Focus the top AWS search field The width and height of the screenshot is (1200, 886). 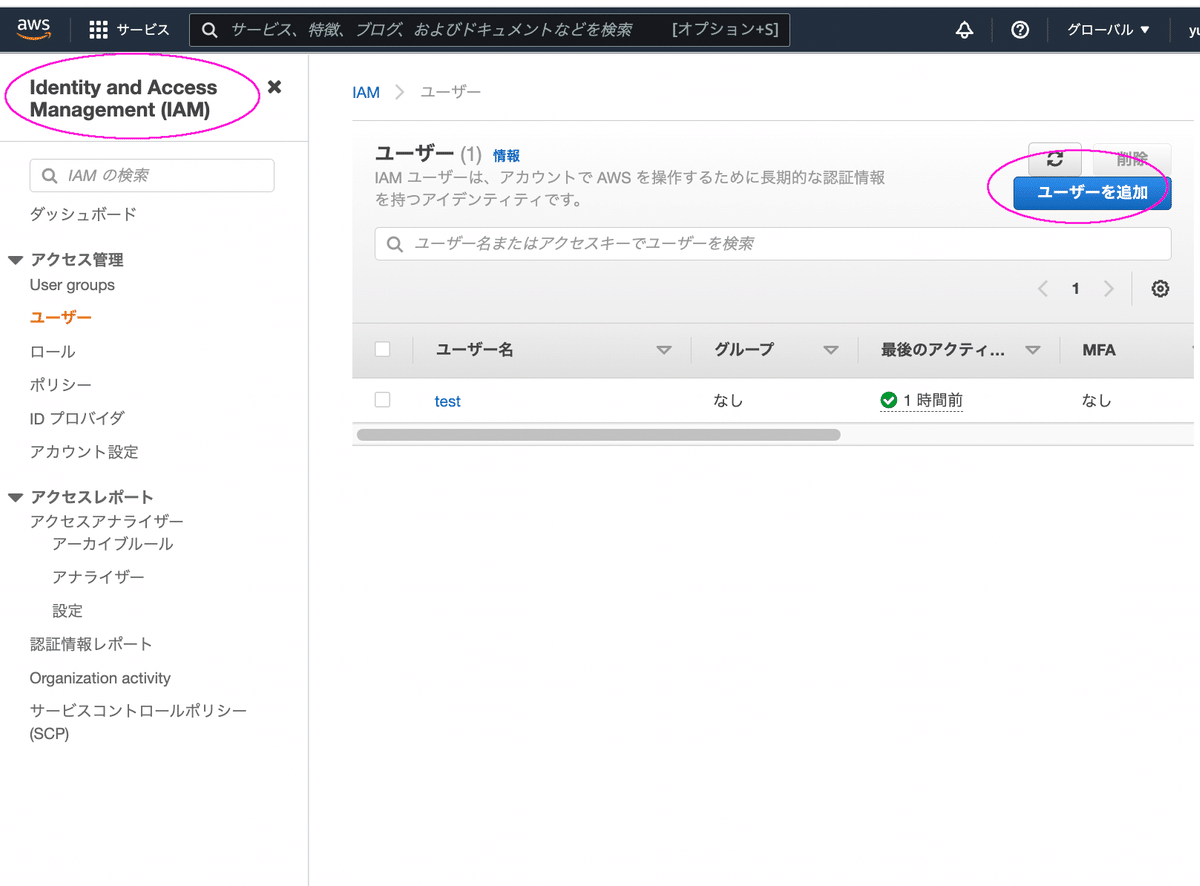click(x=490, y=30)
